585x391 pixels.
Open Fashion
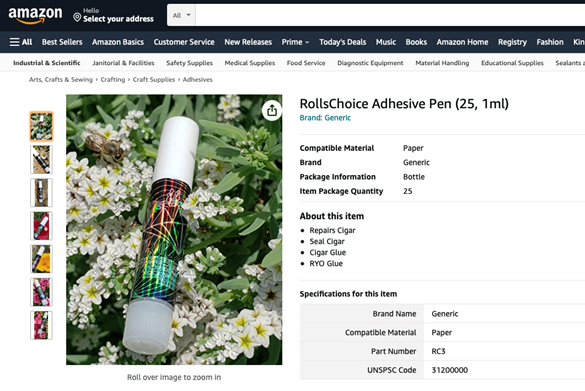point(550,42)
